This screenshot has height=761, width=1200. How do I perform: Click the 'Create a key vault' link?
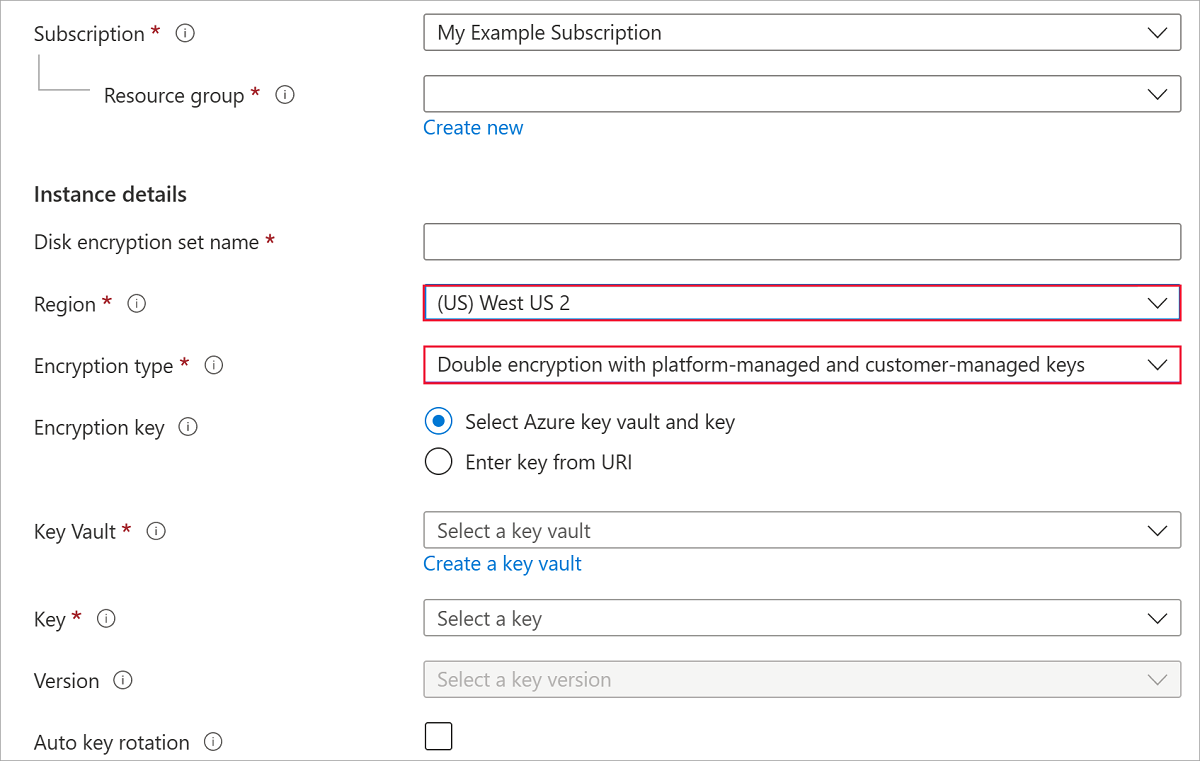[x=502, y=564]
